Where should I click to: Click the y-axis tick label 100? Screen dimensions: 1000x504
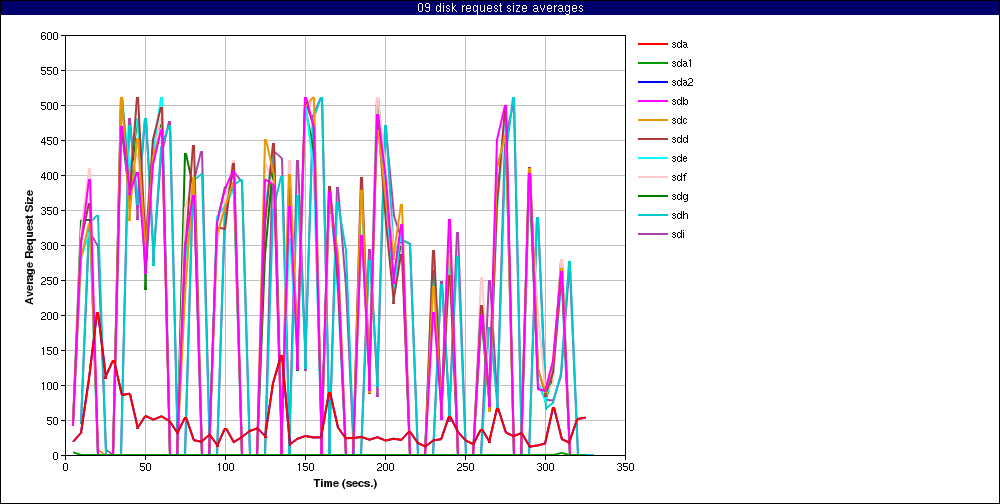point(51,386)
